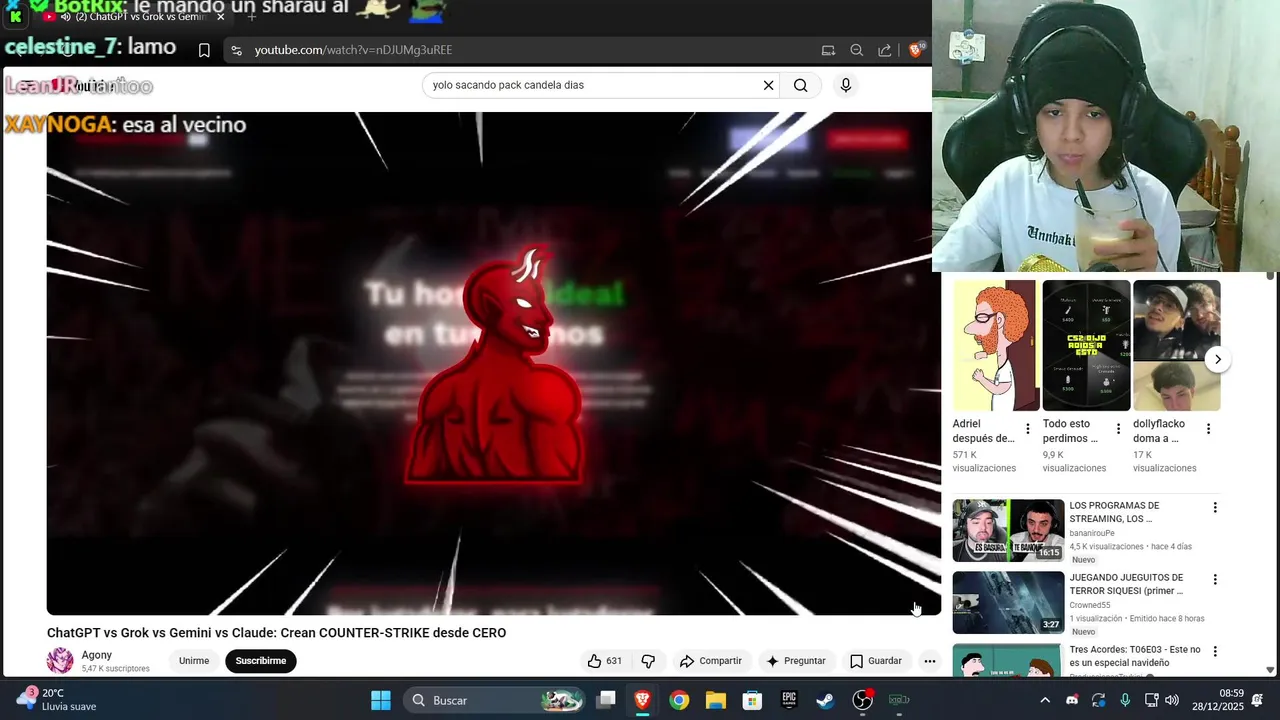The width and height of the screenshot is (1280, 720).
Task: Open the 'dollyflacko doma a...' Short thumbnail
Action: (1177, 345)
